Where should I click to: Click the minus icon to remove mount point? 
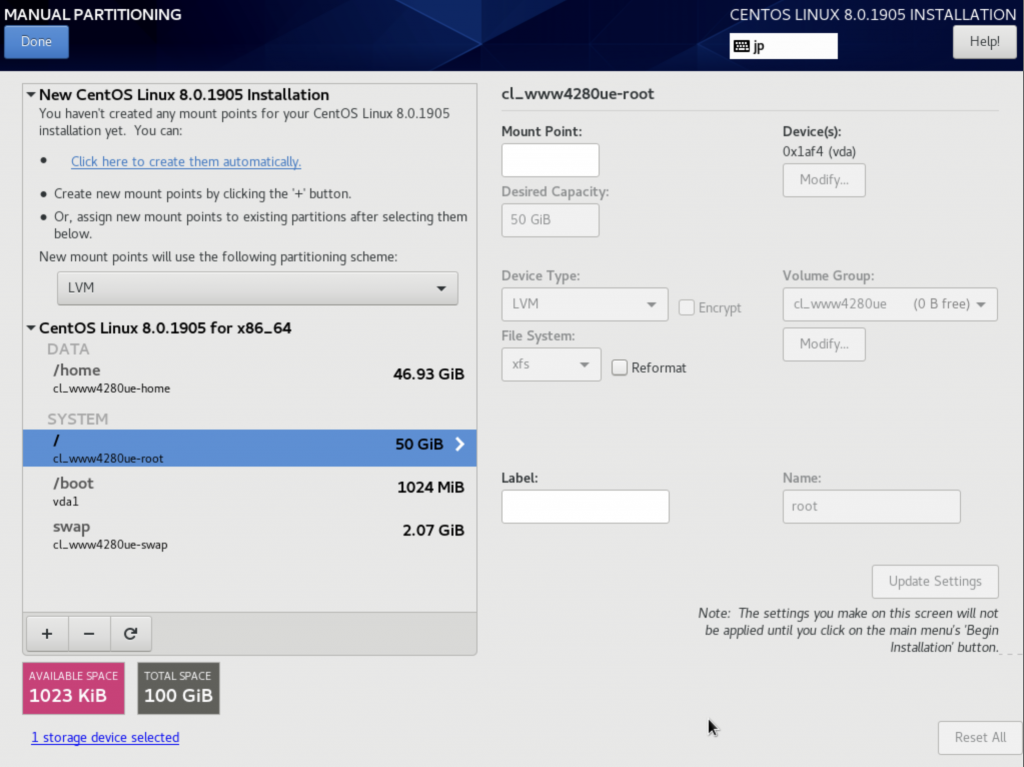click(x=88, y=633)
